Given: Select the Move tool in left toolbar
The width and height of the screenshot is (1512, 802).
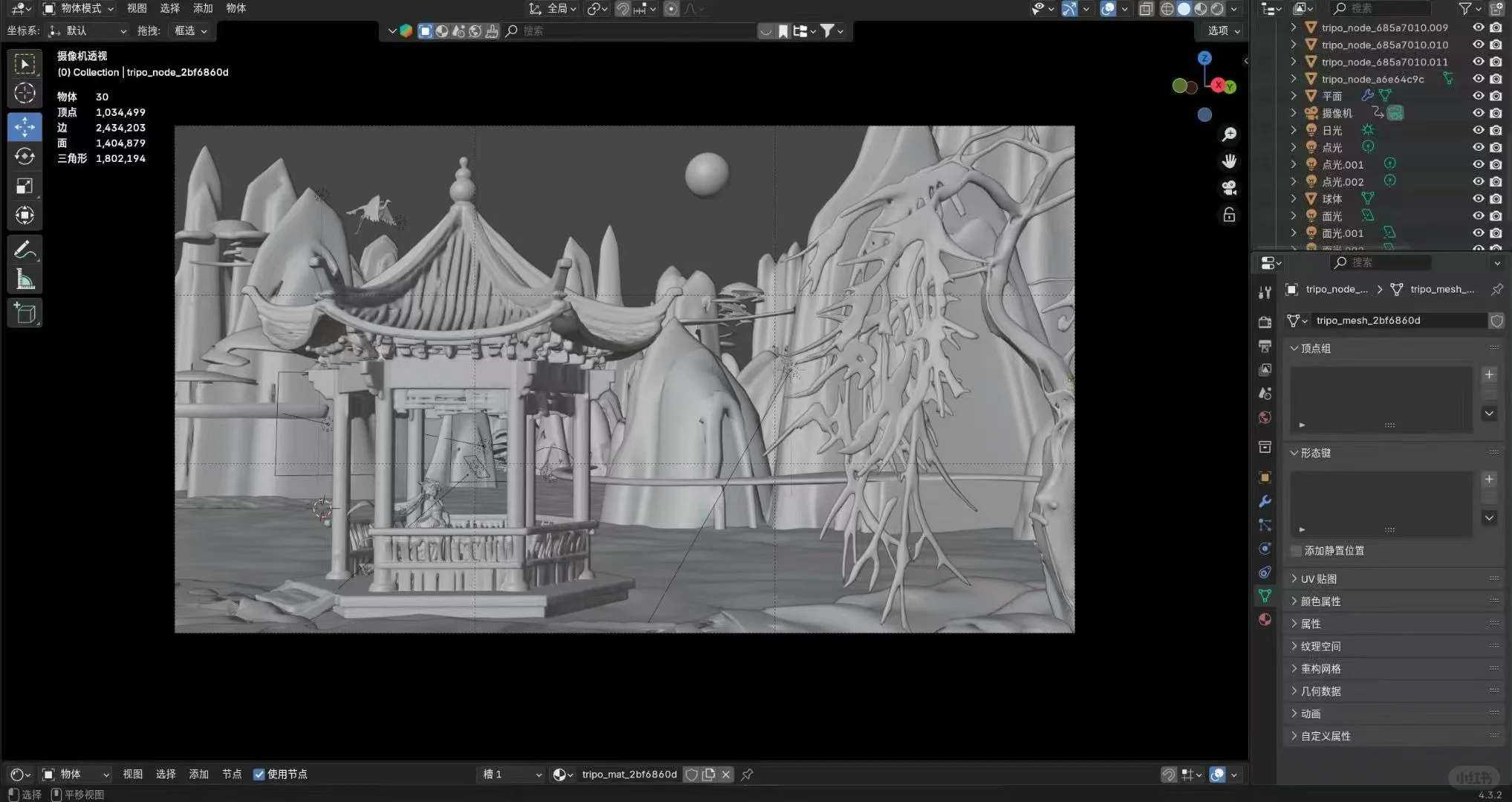Looking at the screenshot, I should [25, 127].
